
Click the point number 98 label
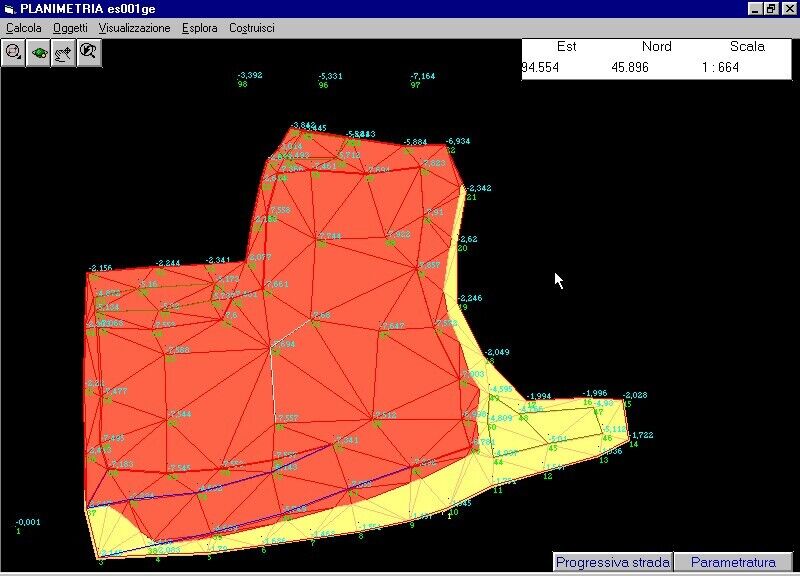click(x=242, y=84)
